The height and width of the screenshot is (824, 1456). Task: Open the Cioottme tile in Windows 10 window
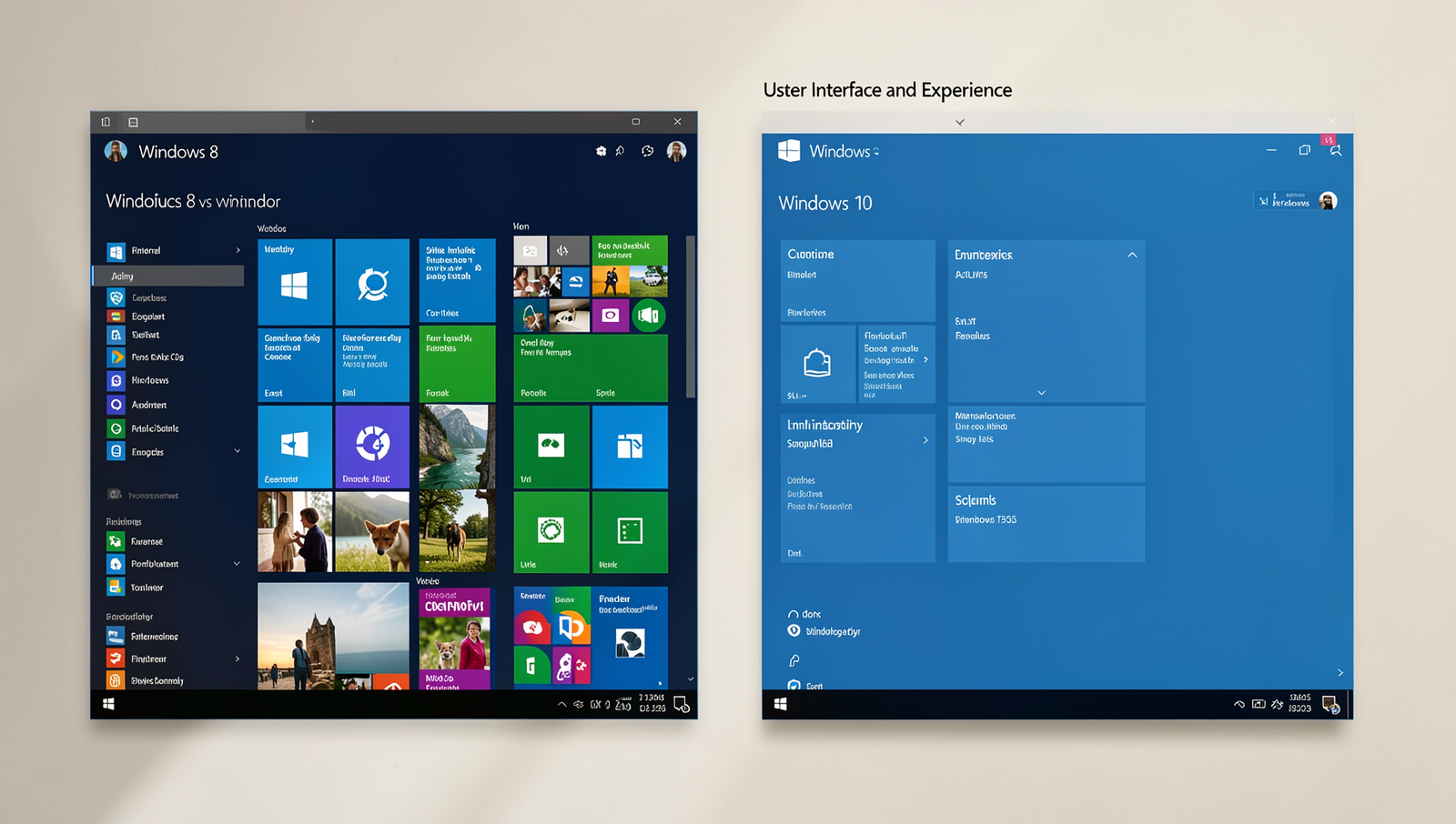857,280
